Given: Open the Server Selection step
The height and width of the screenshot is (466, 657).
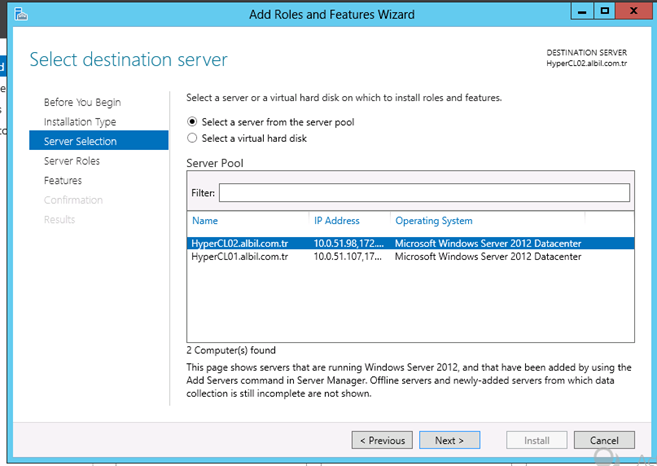Looking at the screenshot, I should (99, 141).
